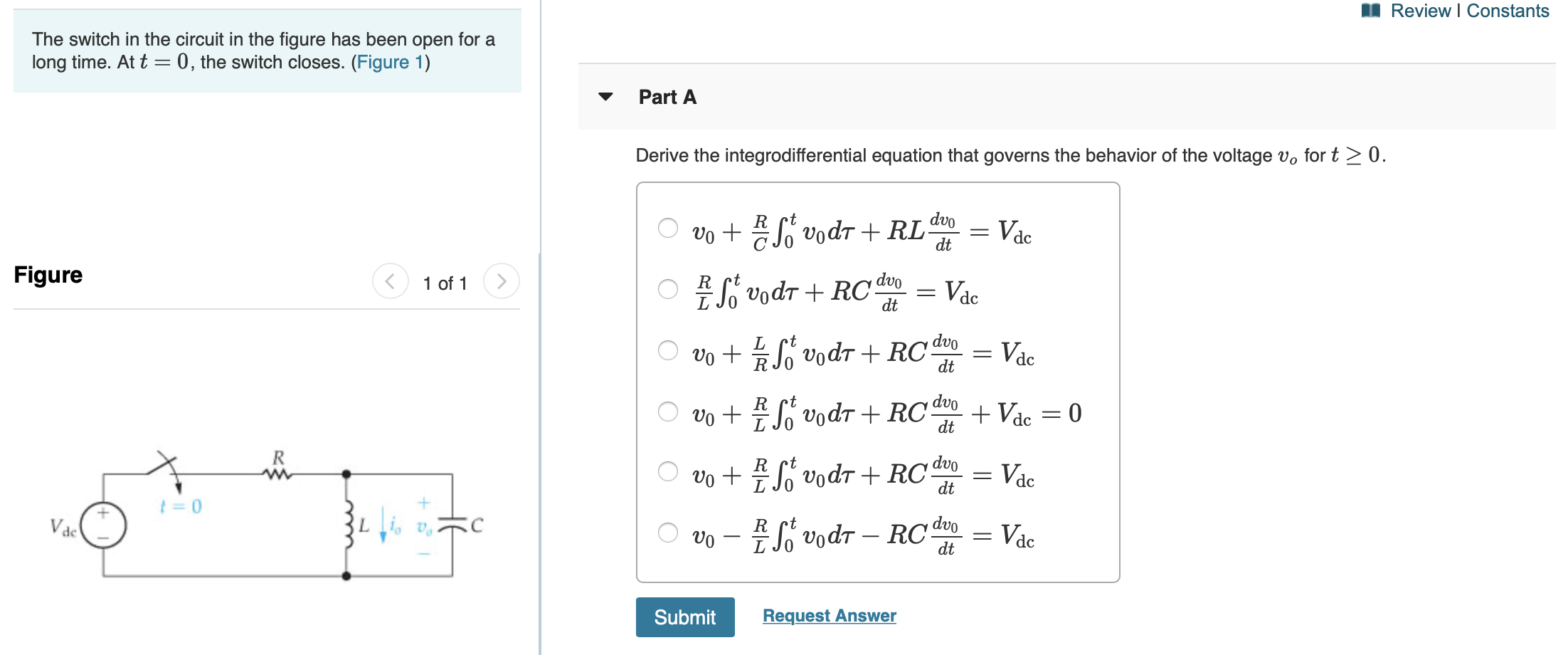Image resolution: width=1568 pixels, height=655 pixels.
Task: Open the Figure 1 link
Action: tap(390, 63)
